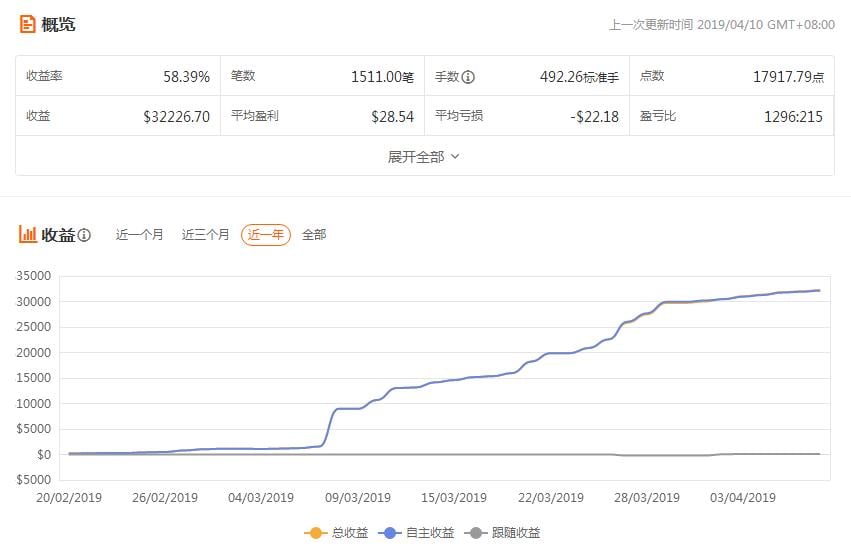This screenshot has height=560, width=851.
Task: Click the 35000 y-axis label
Action: [x=34, y=276]
